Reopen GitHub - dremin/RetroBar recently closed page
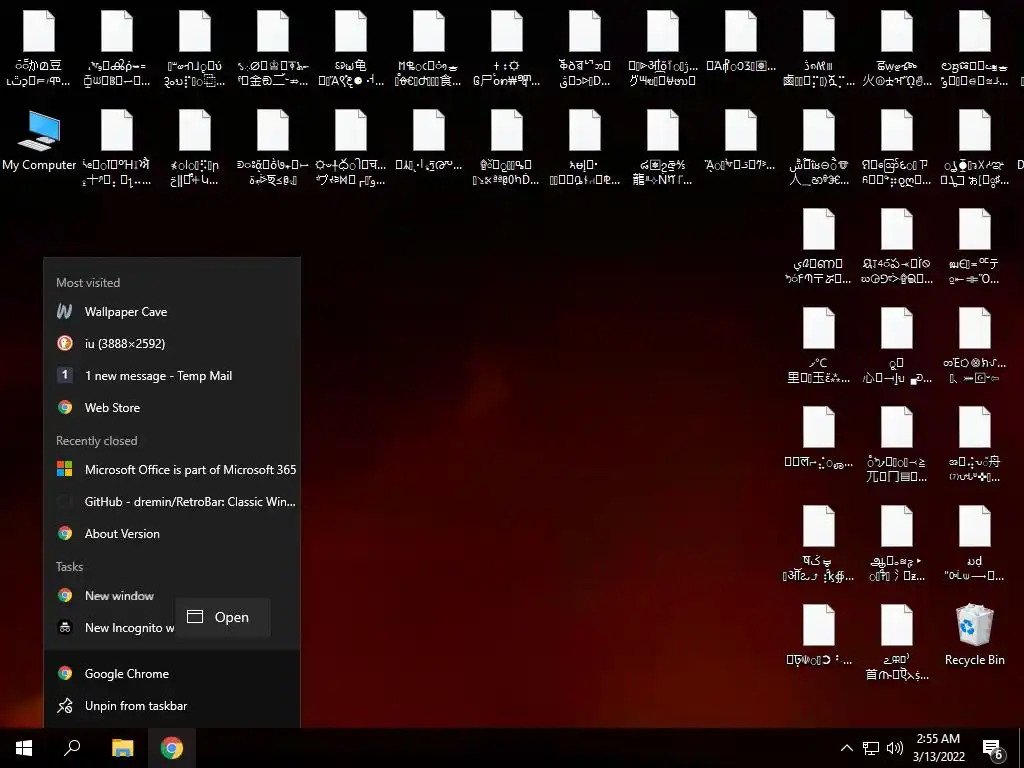 172,502
